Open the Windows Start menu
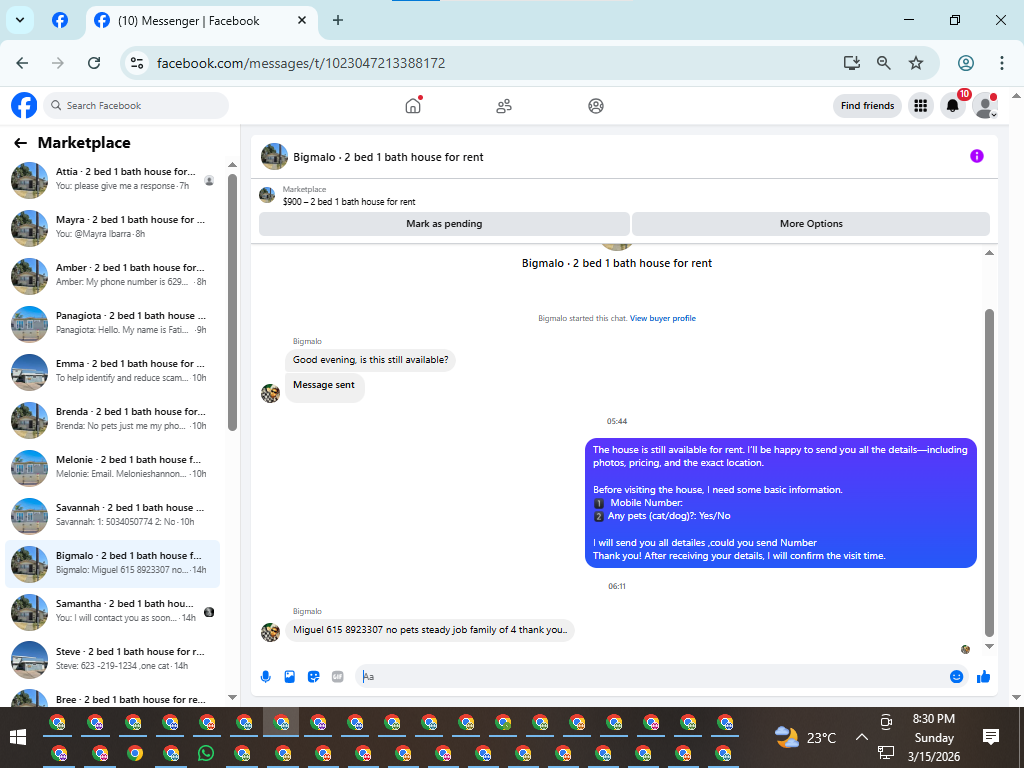The width and height of the screenshot is (1024, 768). coord(18,737)
